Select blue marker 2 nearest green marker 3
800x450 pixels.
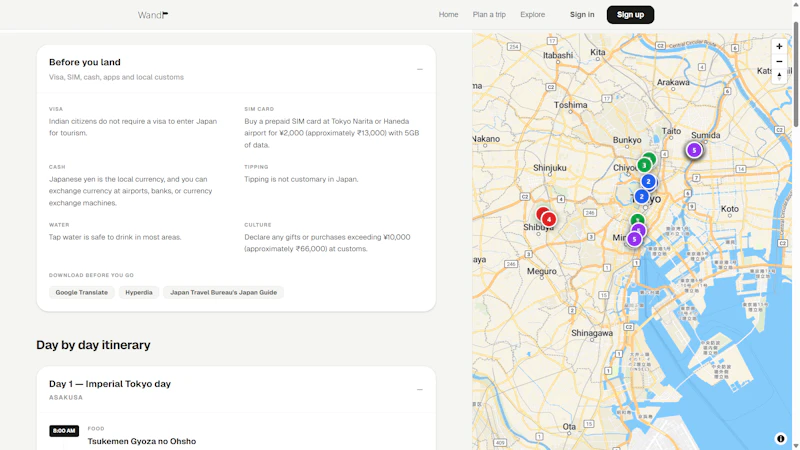point(648,181)
